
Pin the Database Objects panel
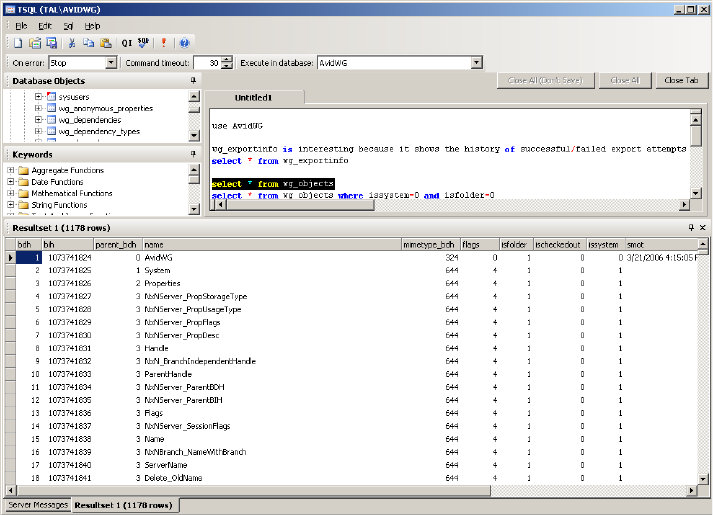[193, 80]
